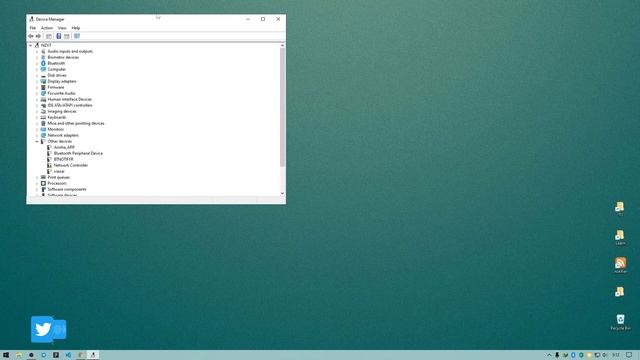The image size is (640, 360).
Task: Open File Explorer from the taskbar
Action: [x=19, y=355]
